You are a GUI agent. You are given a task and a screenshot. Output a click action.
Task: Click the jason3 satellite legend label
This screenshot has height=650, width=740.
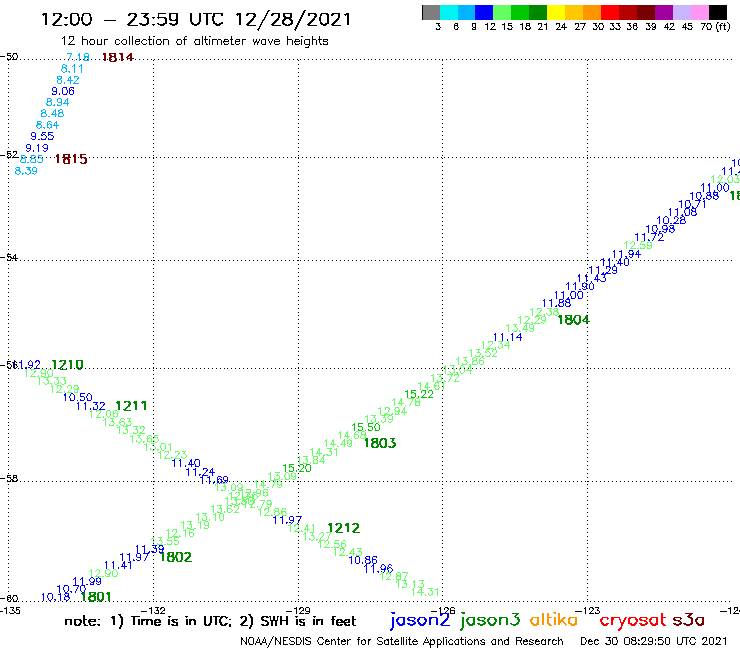click(490, 620)
